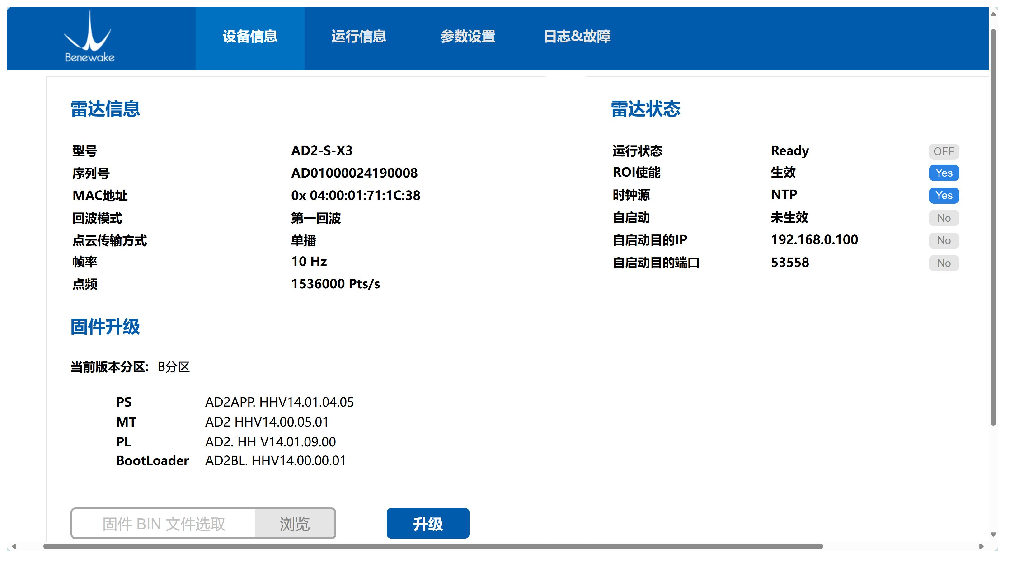
Task: Select the 单播 transmission value
Action: [303, 241]
